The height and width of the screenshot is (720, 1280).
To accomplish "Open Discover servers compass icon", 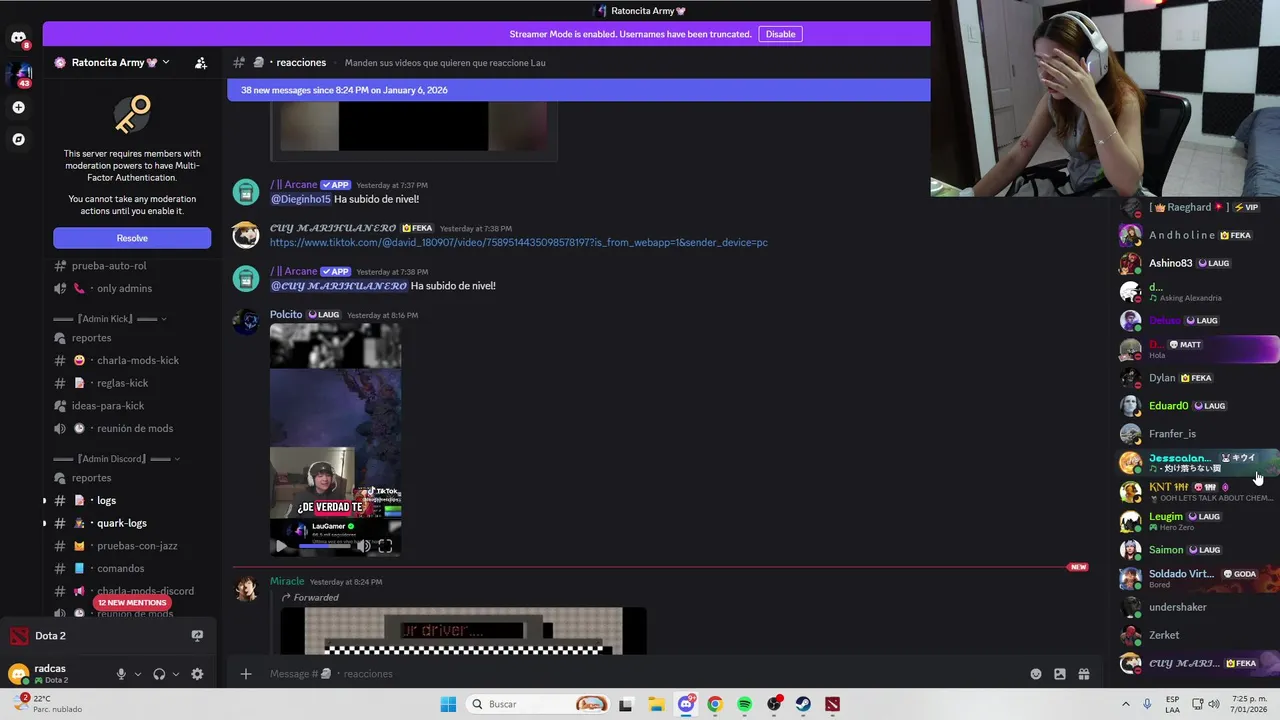I will point(18,139).
